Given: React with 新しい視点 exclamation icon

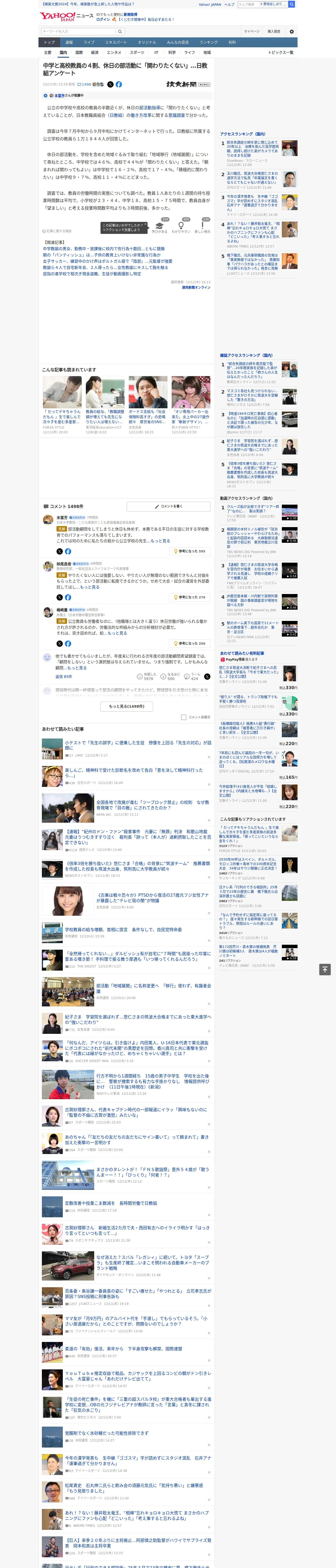Looking at the screenshot, I should pos(203,226).
